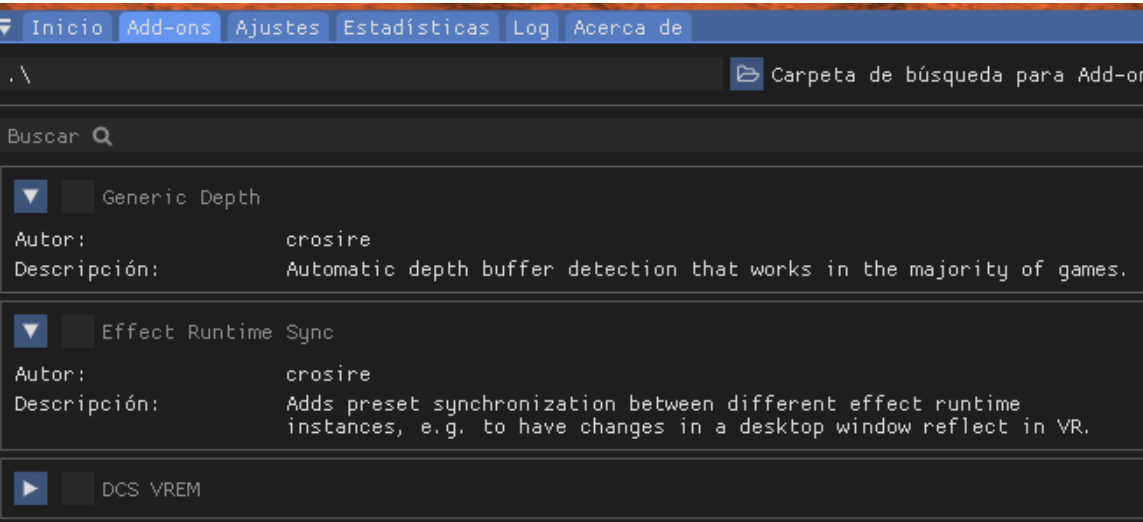Click the Generic Depth add-on name

point(181,198)
